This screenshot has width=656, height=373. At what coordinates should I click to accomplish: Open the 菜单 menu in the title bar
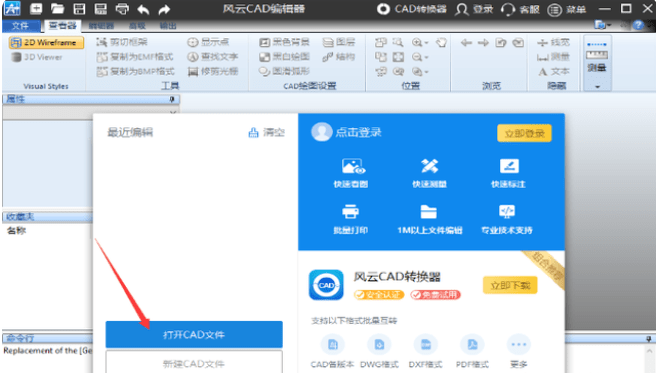[567, 9]
